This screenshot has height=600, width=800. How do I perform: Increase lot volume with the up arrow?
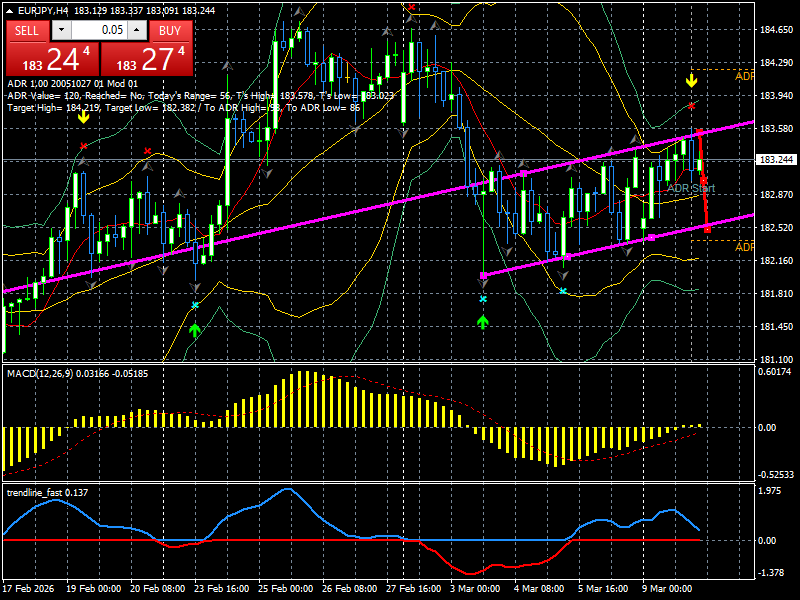click(x=137, y=30)
